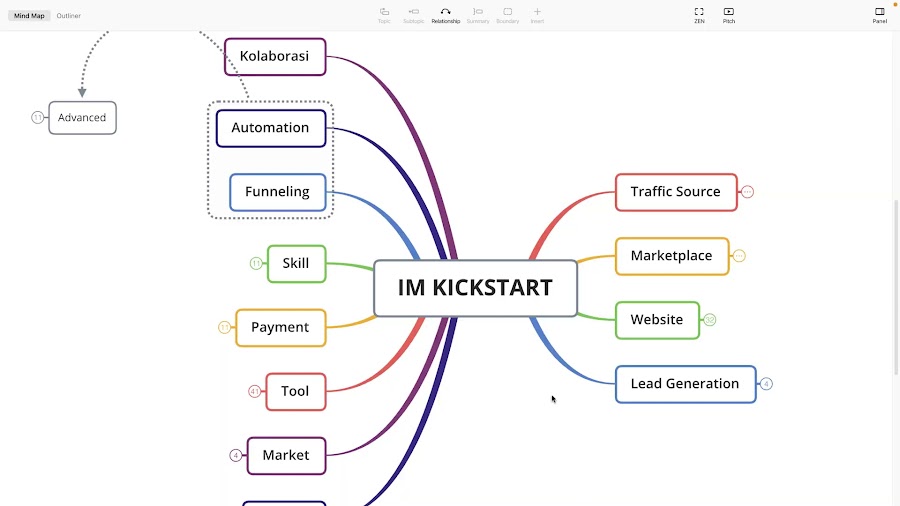Click the Summary toolbar icon

(478, 15)
